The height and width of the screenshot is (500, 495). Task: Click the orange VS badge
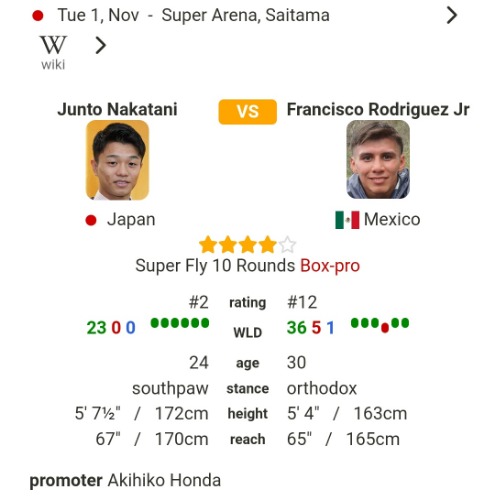(247, 112)
